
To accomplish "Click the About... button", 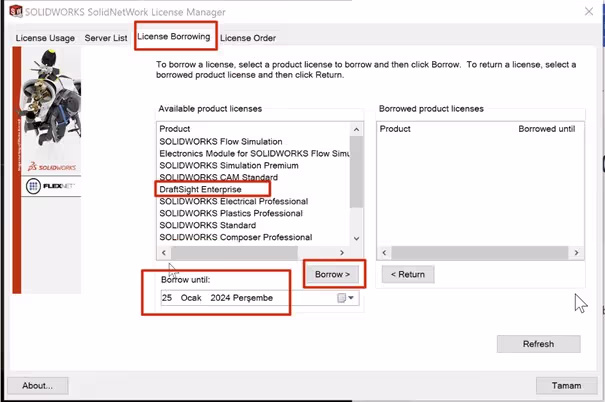I will pyautogui.click(x=37, y=385).
